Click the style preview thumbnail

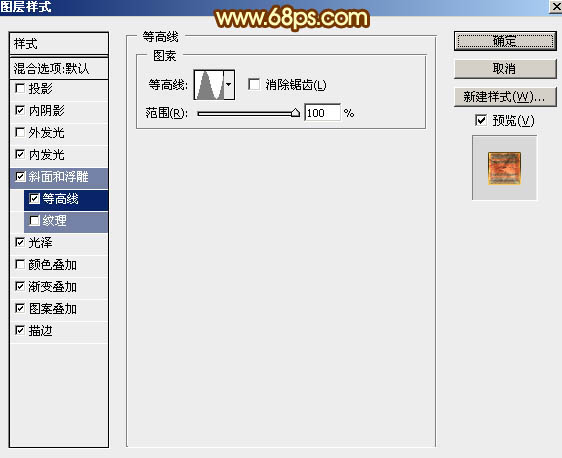[x=504, y=168]
